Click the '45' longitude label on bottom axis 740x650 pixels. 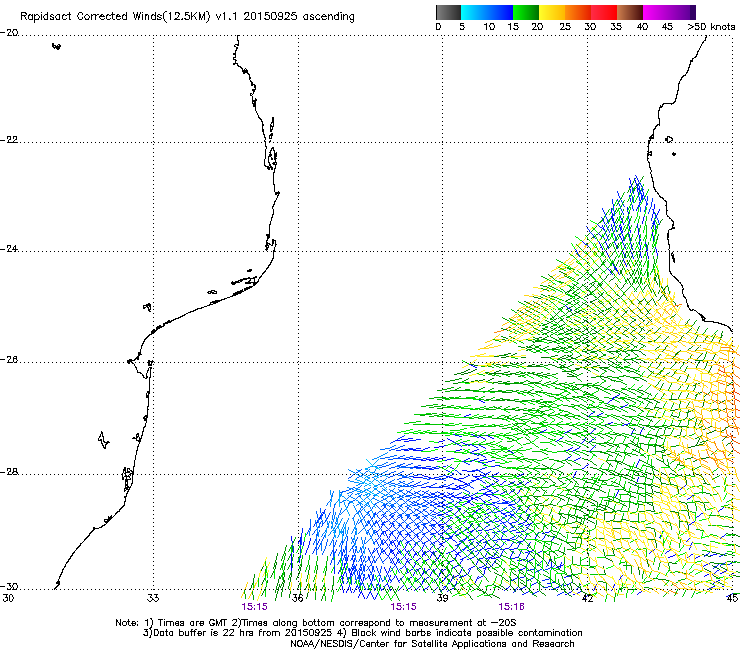732,598
